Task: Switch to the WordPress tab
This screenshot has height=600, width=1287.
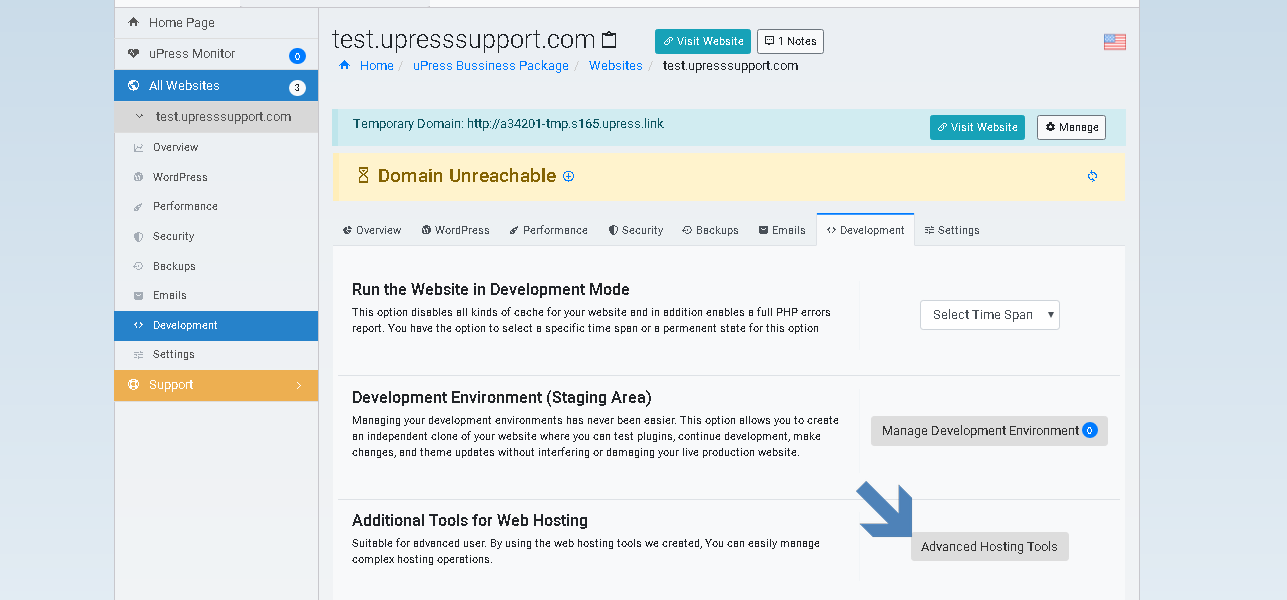Action: pos(455,230)
